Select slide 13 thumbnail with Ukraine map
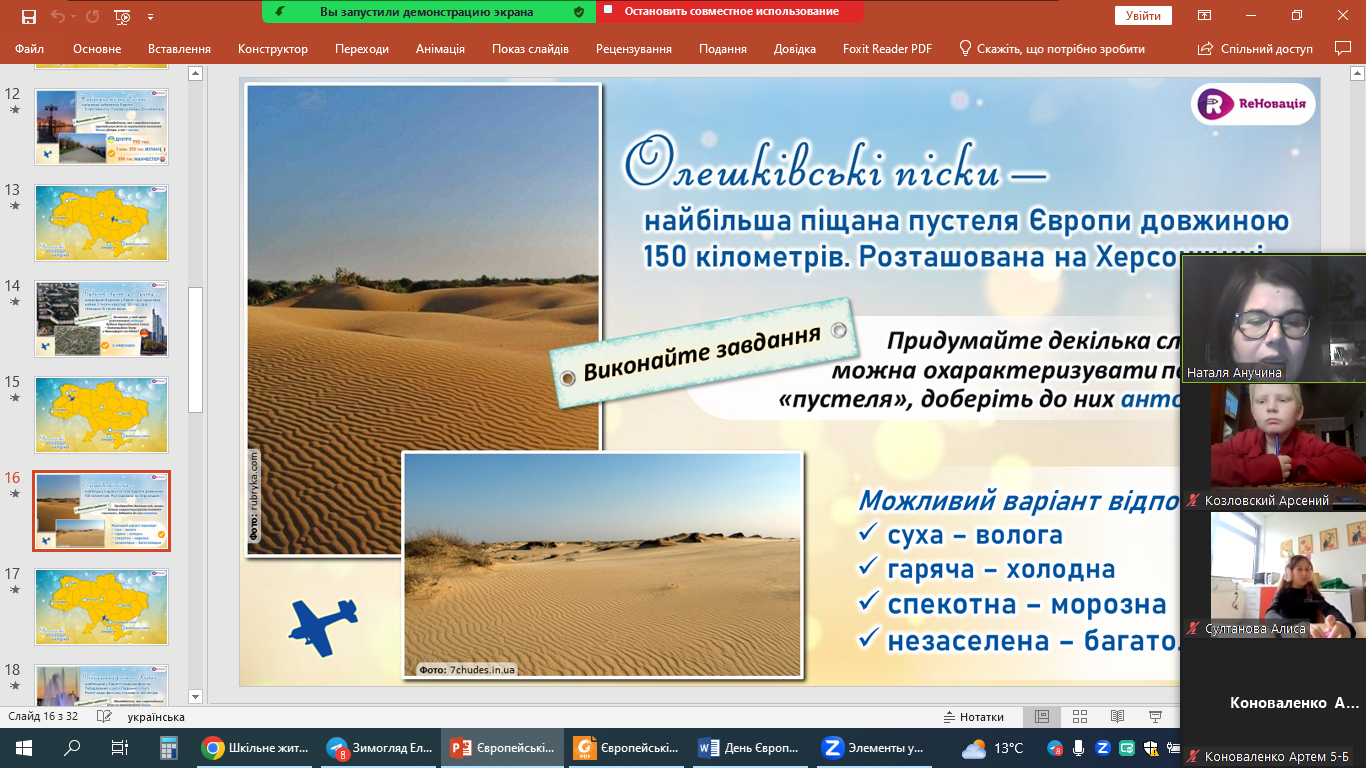The width and height of the screenshot is (1366, 768). tap(102, 223)
